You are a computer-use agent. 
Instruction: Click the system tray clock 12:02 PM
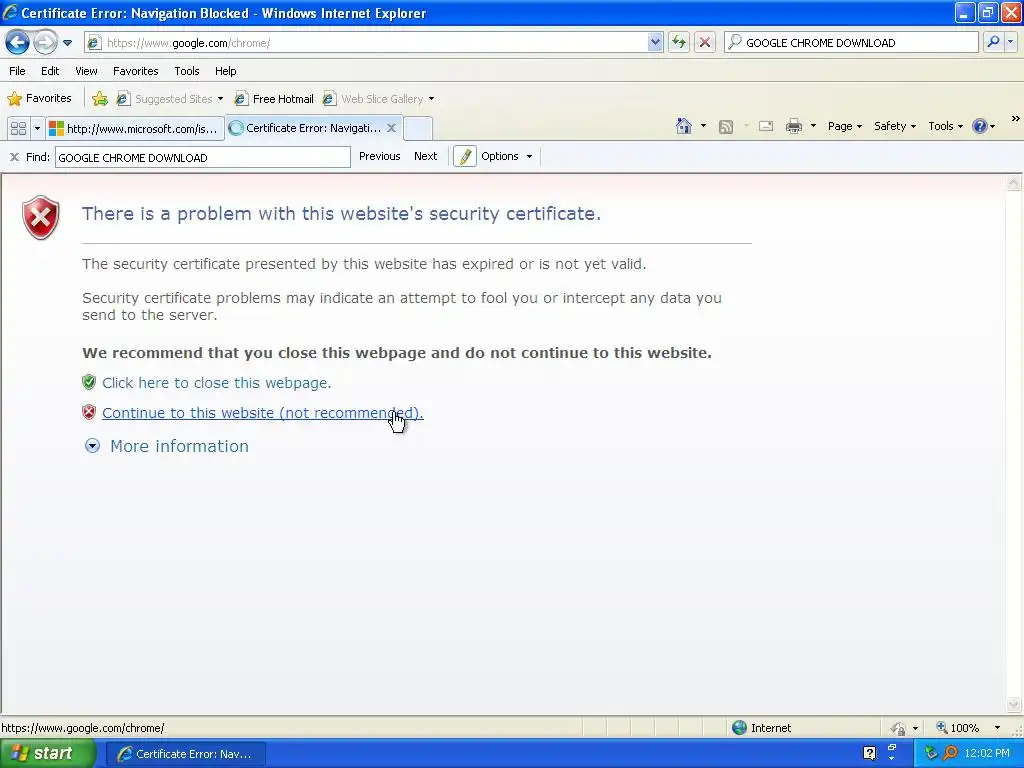click(987, 754)
